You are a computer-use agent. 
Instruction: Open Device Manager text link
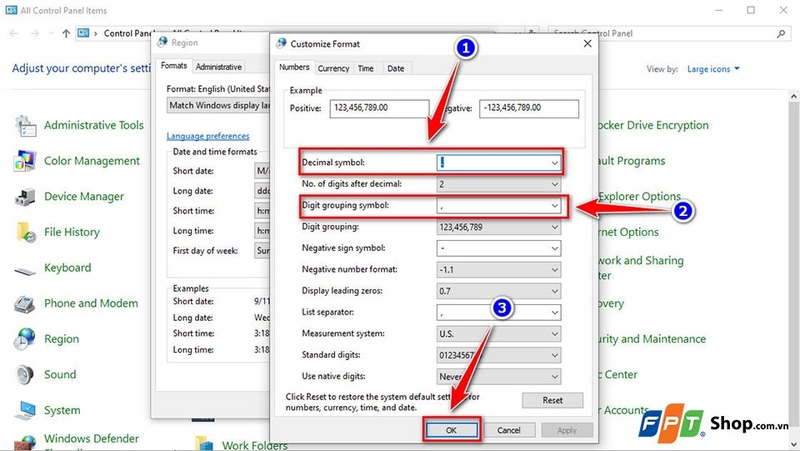tap(84, 197)
